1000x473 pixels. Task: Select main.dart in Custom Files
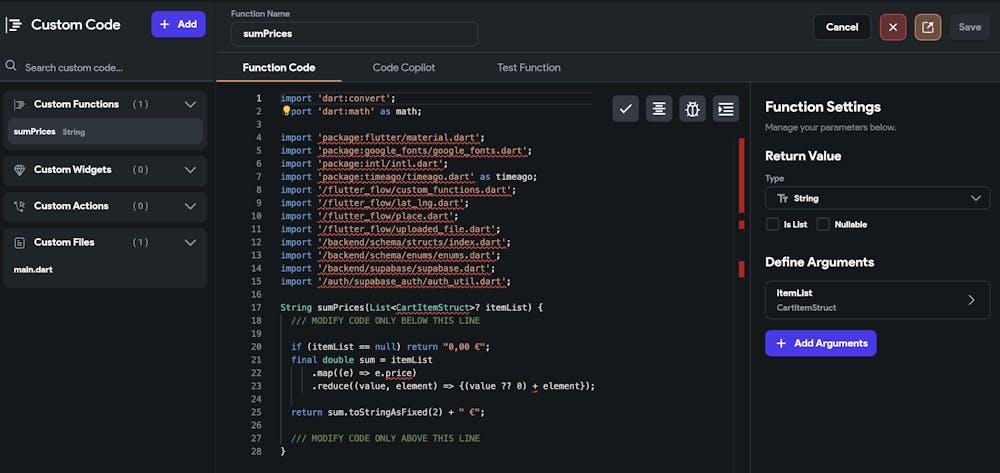click(x=32, y=270)
